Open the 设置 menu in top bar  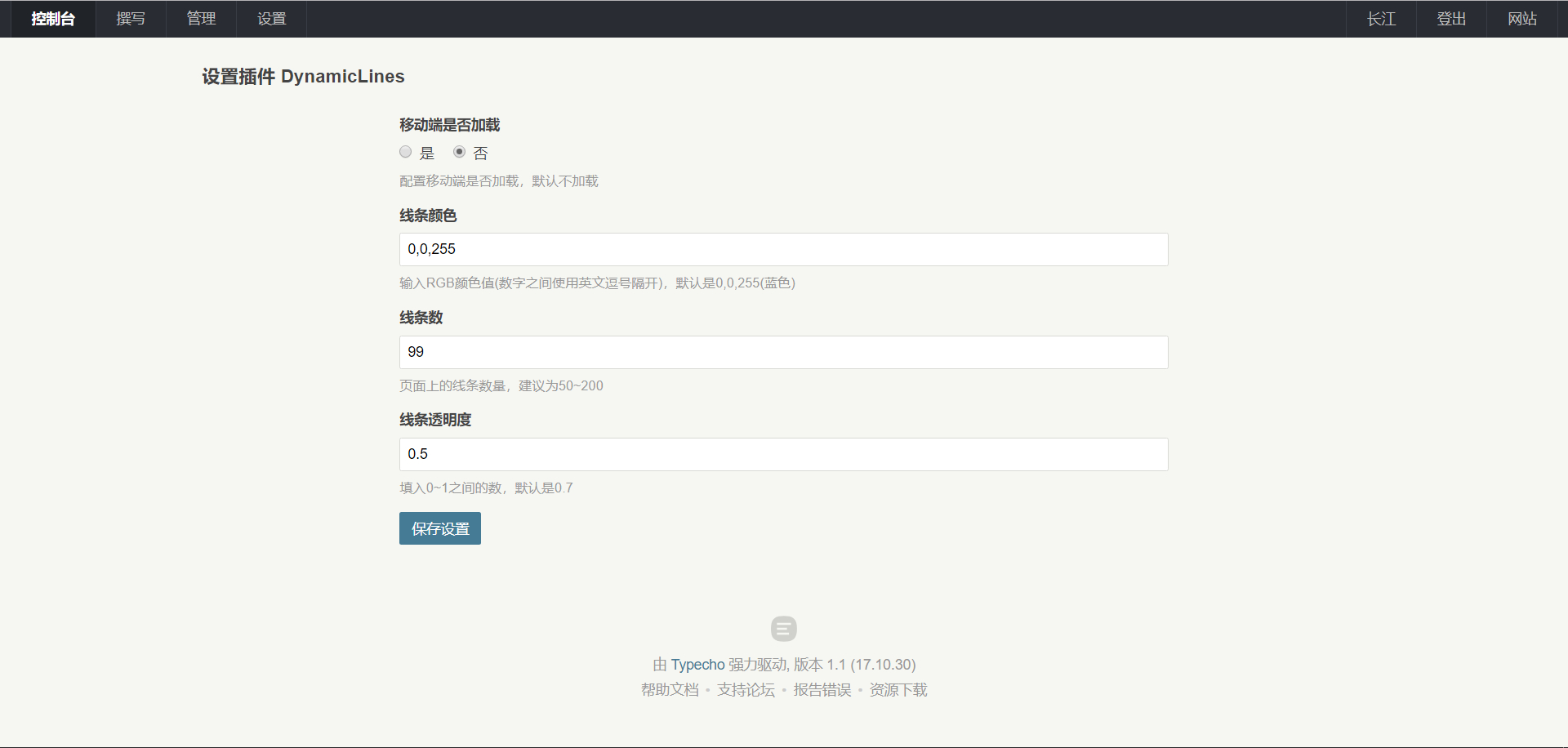click(x=271, y=19)
